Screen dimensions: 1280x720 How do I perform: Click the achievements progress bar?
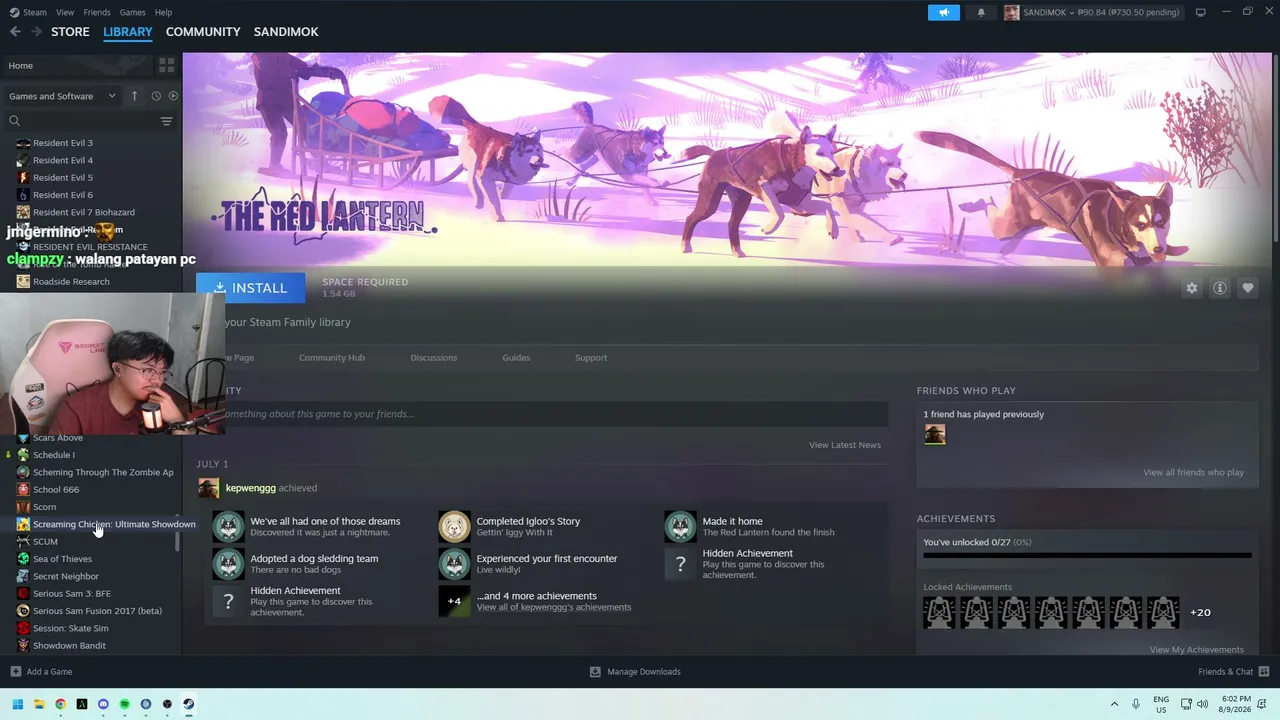(x=1087, y=555)
